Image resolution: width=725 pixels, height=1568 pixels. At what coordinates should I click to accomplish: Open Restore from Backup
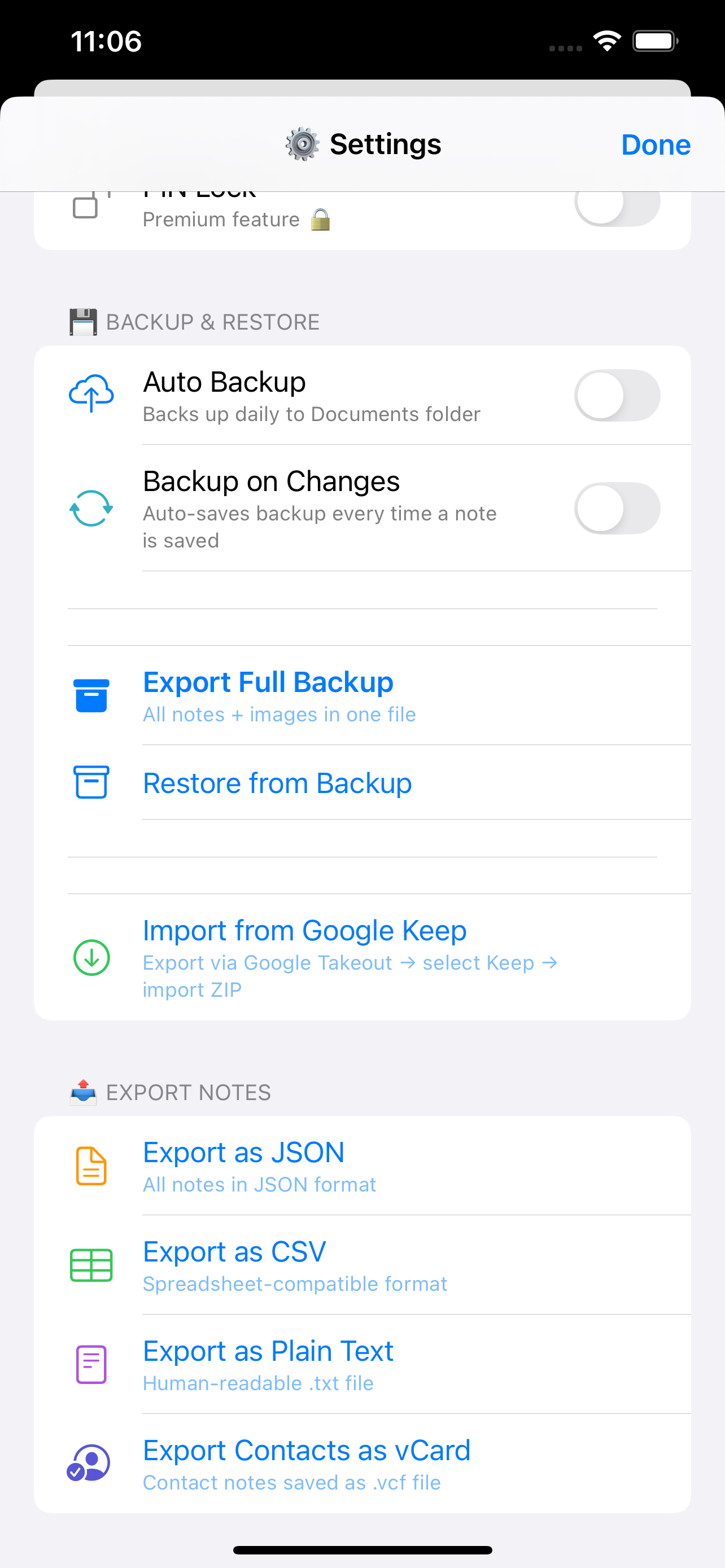[x=362, y=783]
